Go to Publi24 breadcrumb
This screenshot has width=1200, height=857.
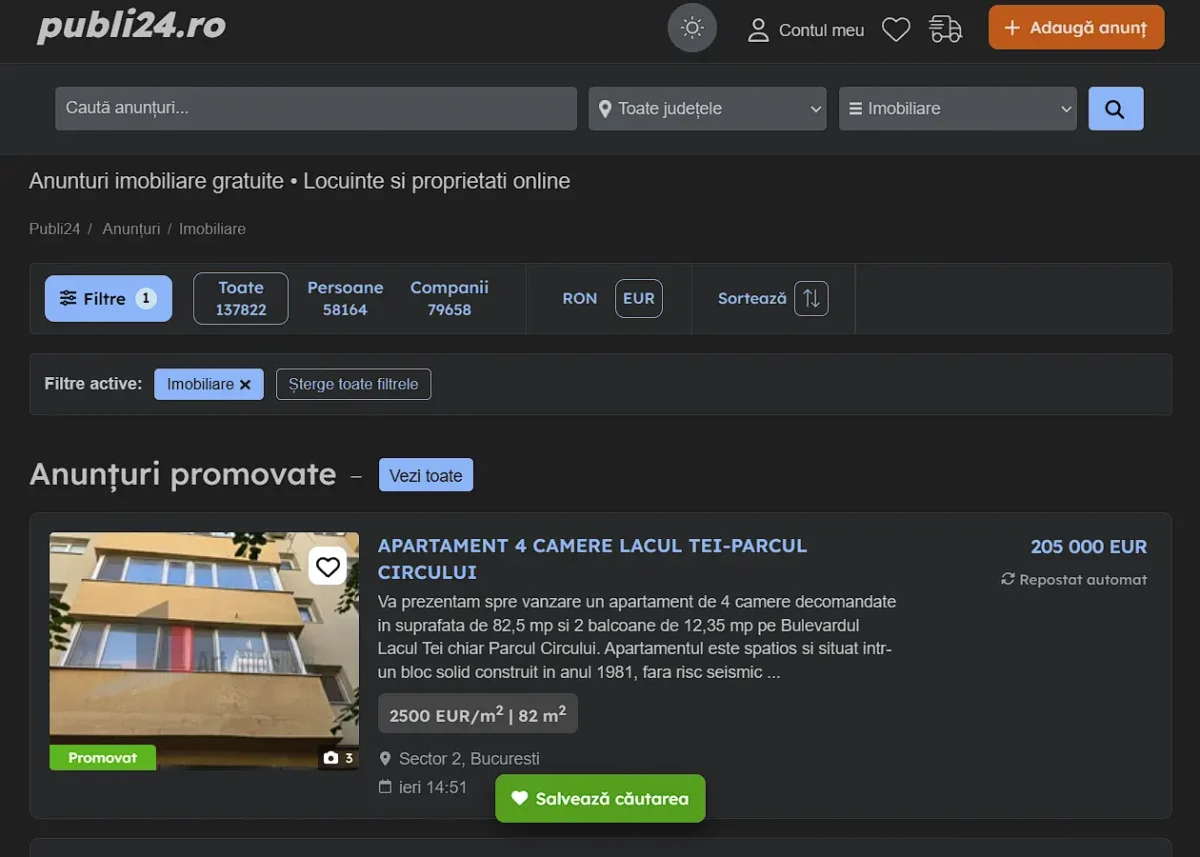(x=55, y=229)
